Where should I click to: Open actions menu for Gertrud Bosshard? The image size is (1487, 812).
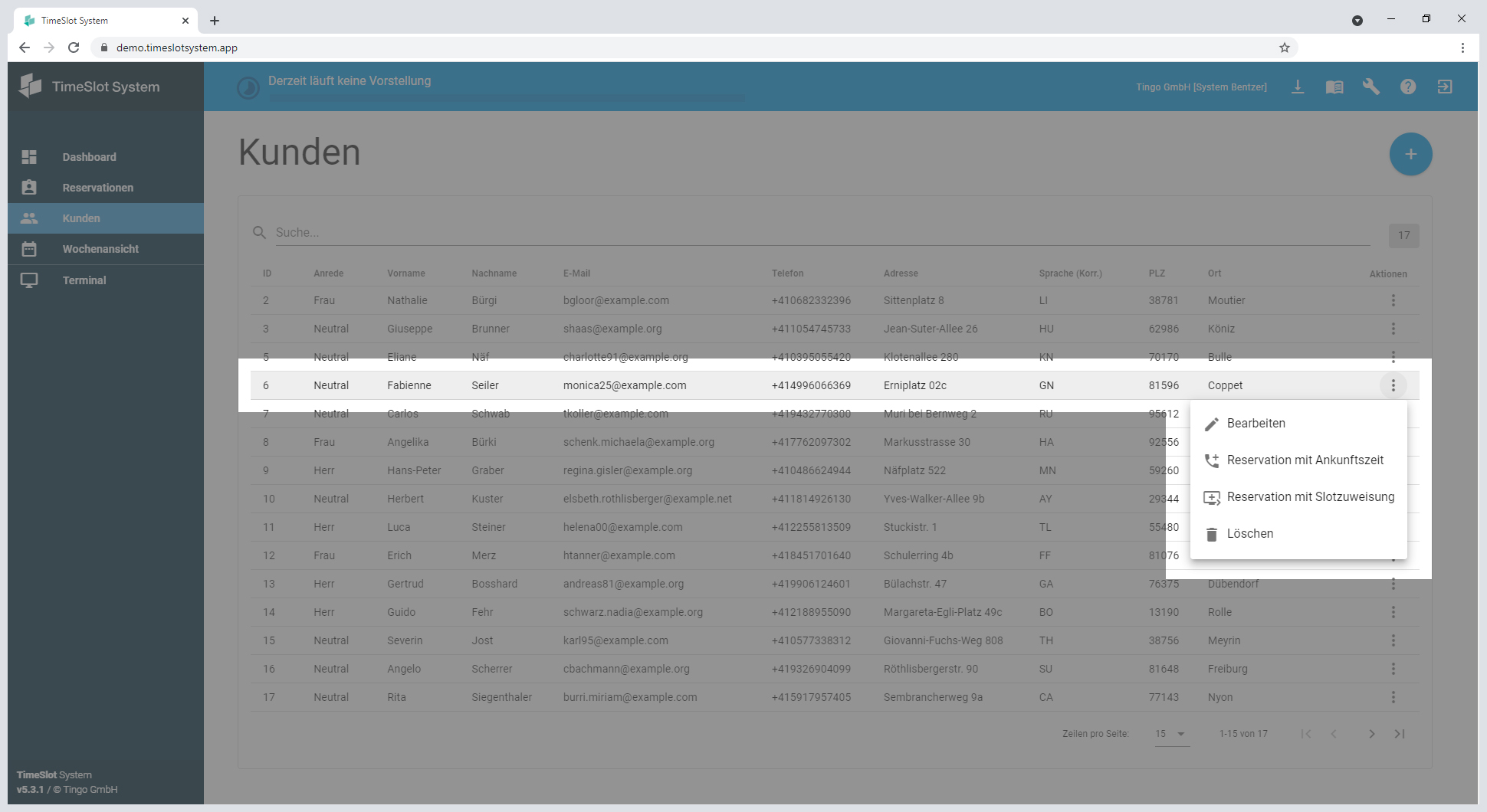[x=1393, y=584]
